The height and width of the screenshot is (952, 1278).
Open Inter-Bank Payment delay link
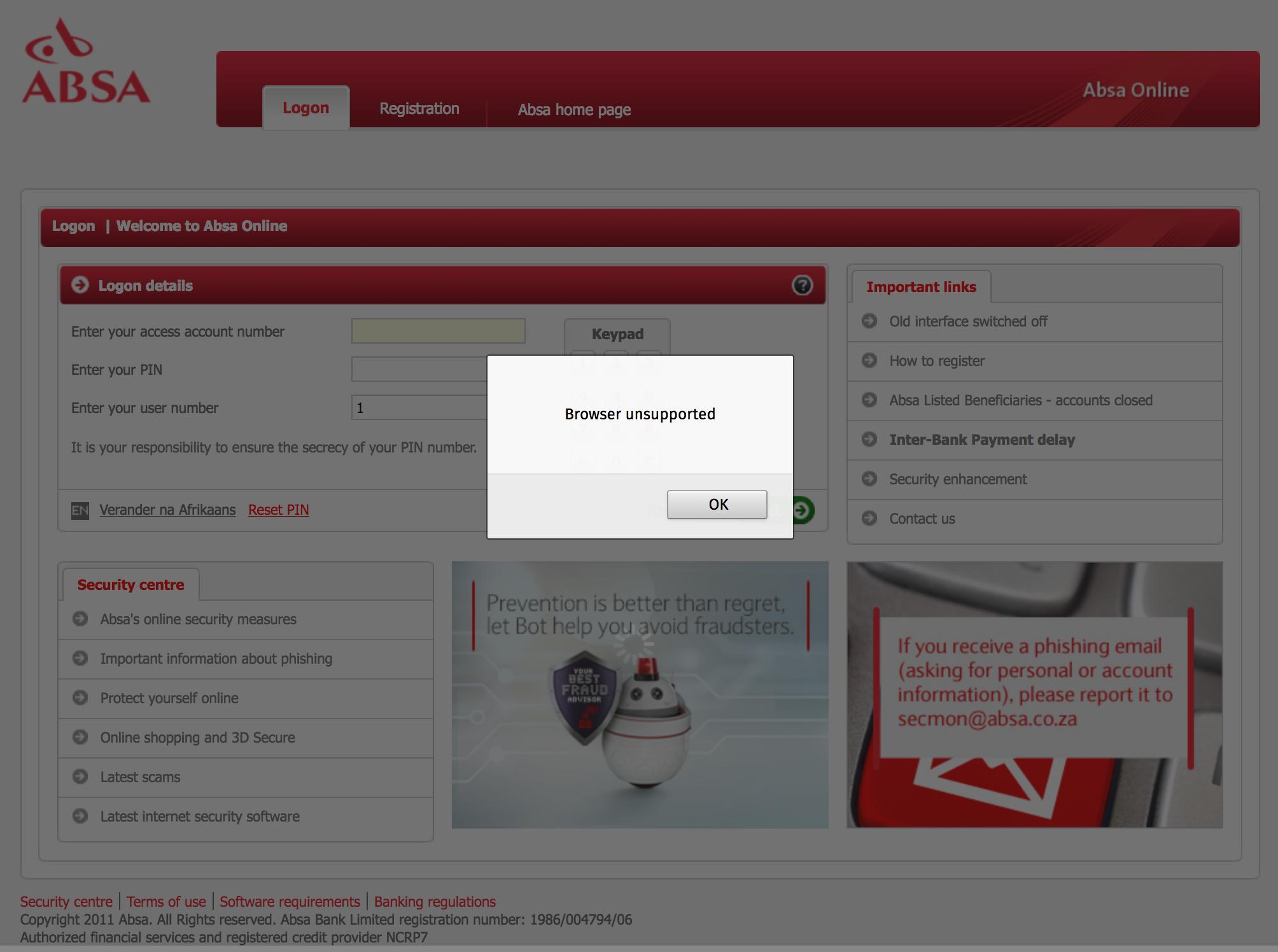[x=982, y=440]
